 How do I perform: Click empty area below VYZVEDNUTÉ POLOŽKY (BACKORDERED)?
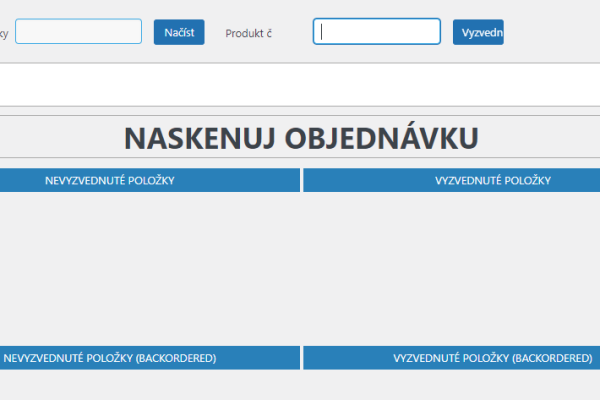point(451,385)
